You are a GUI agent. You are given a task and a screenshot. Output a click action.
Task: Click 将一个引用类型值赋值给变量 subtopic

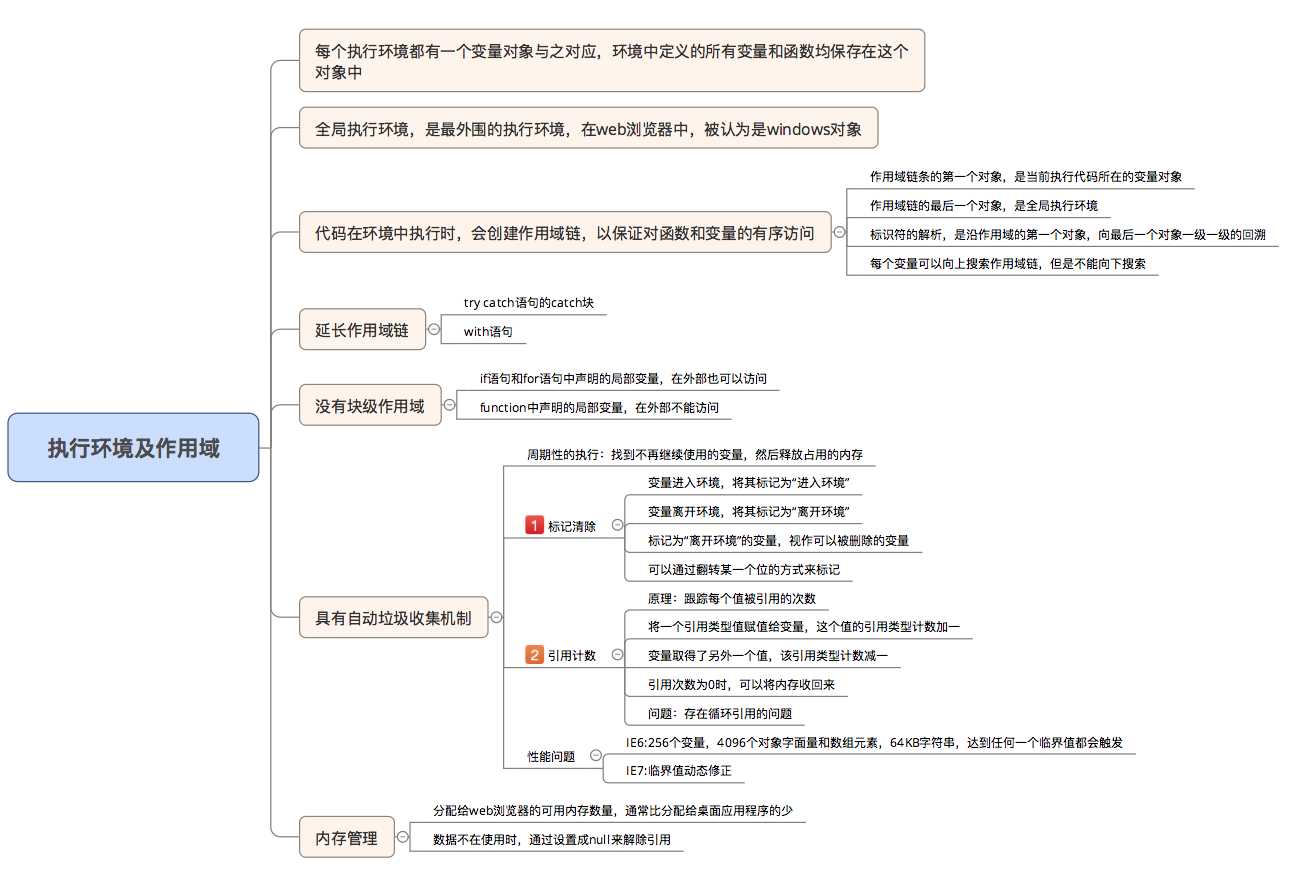tap(804, 627)
